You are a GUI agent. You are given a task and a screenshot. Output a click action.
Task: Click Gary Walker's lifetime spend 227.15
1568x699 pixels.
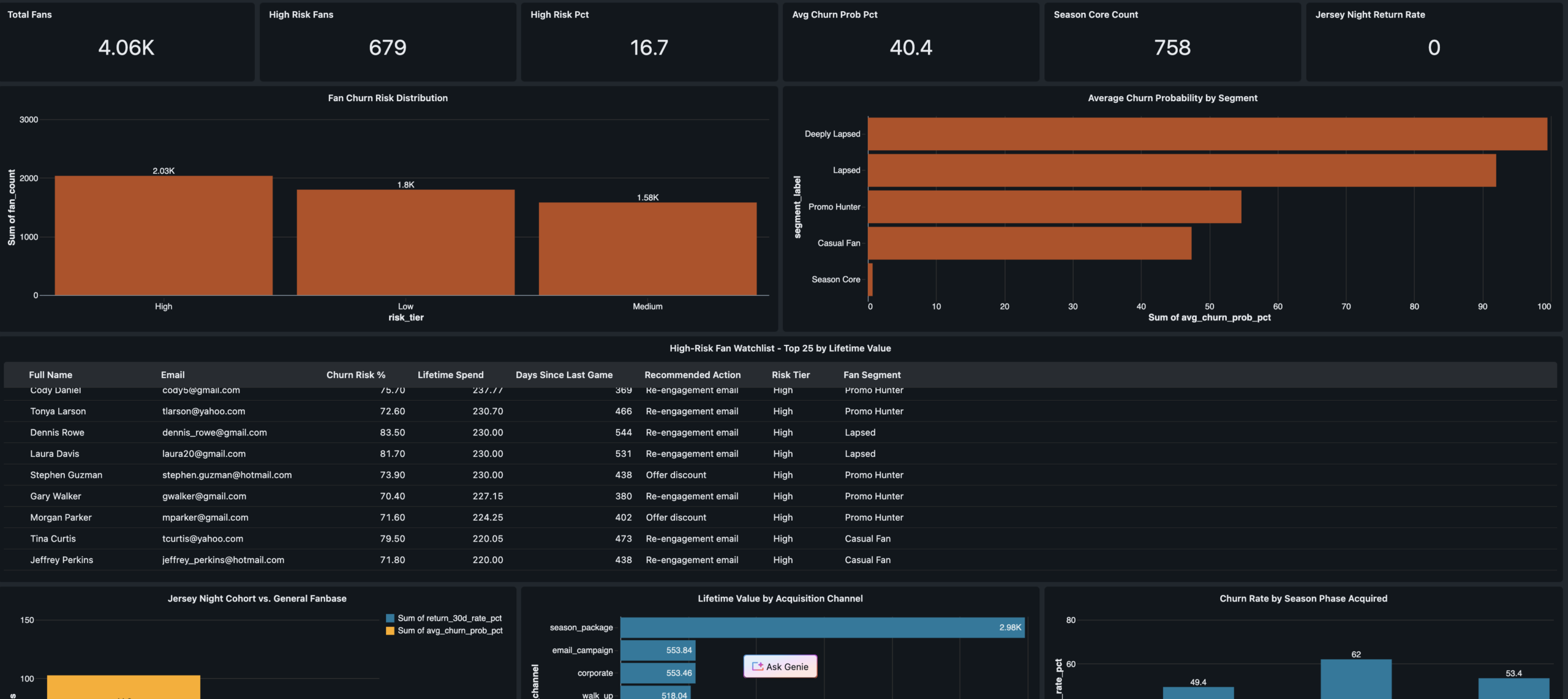pyautogui.click(x=488, y=496)
